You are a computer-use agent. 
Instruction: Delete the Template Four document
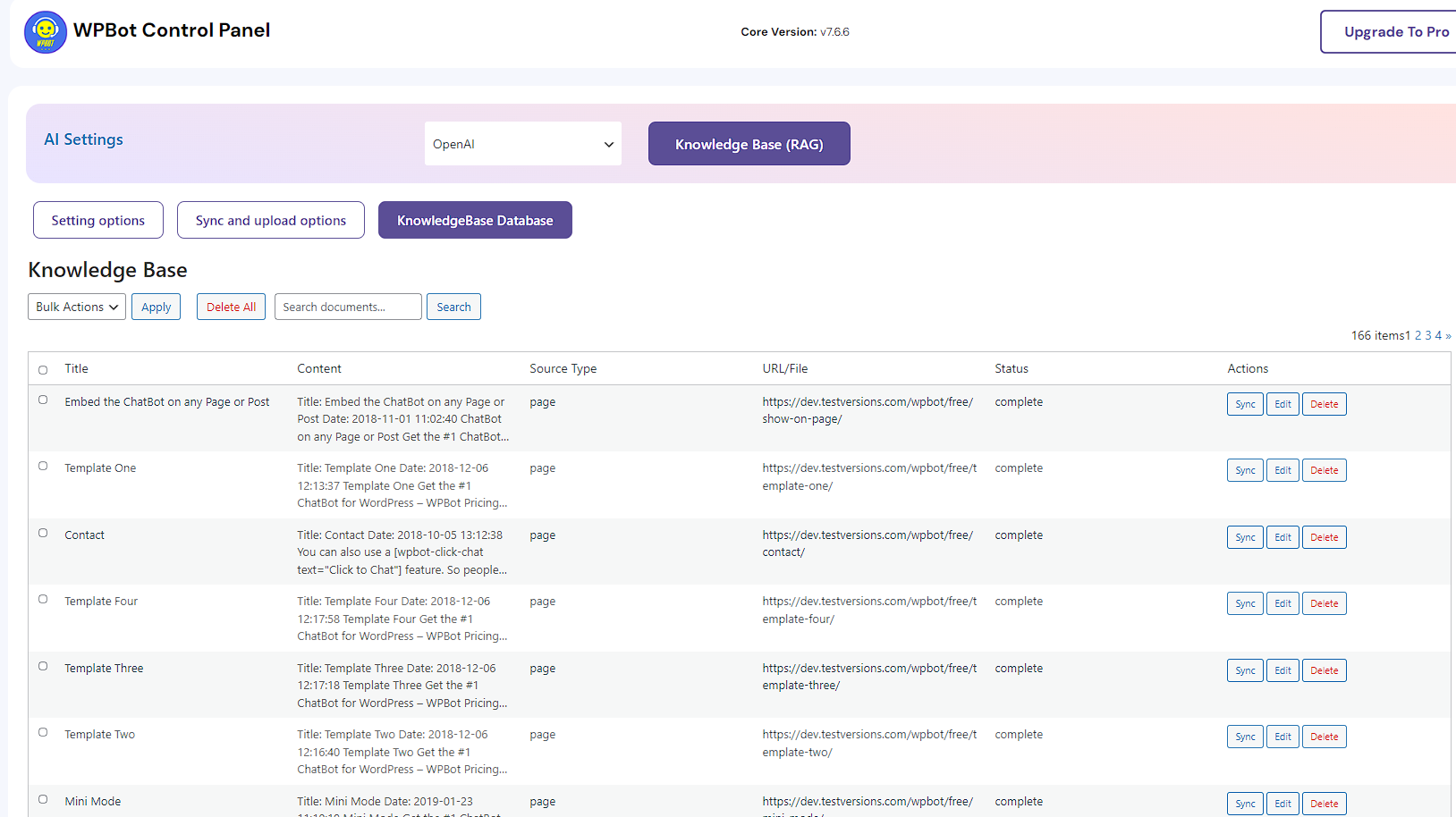coord(1324,603)
